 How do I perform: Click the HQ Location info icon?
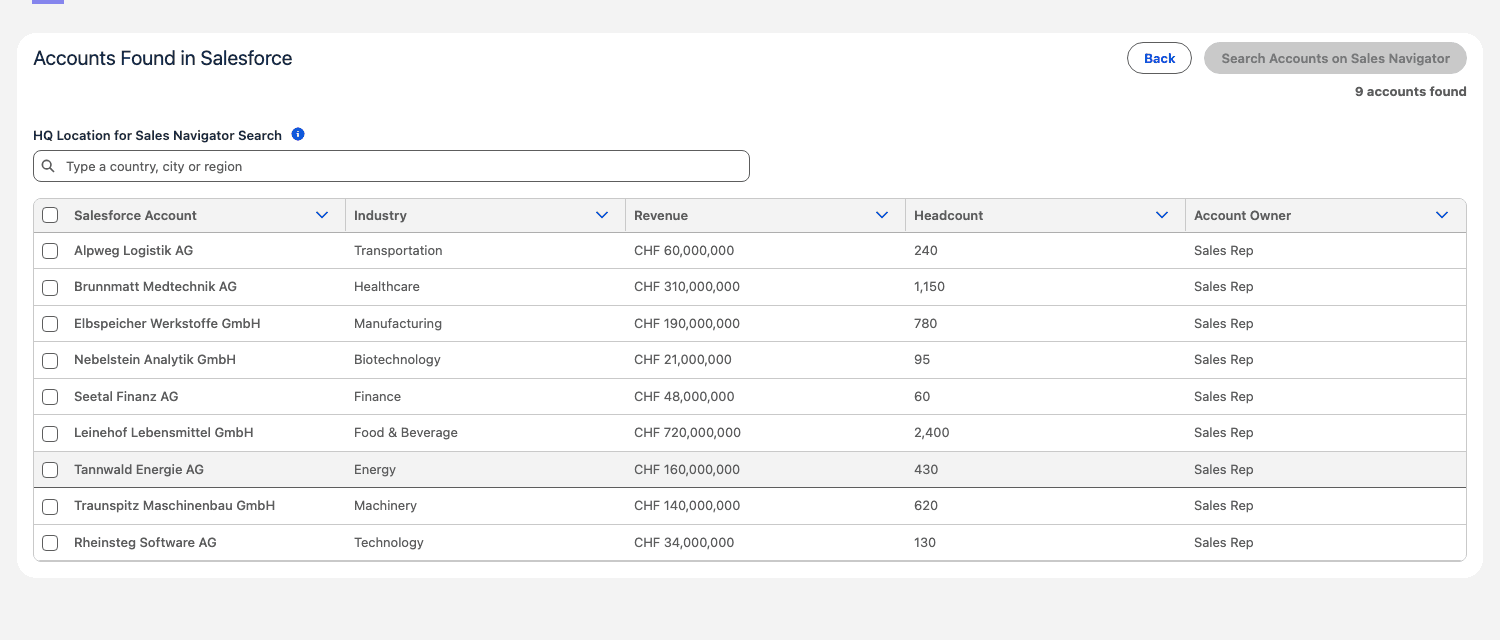point(298,134)
